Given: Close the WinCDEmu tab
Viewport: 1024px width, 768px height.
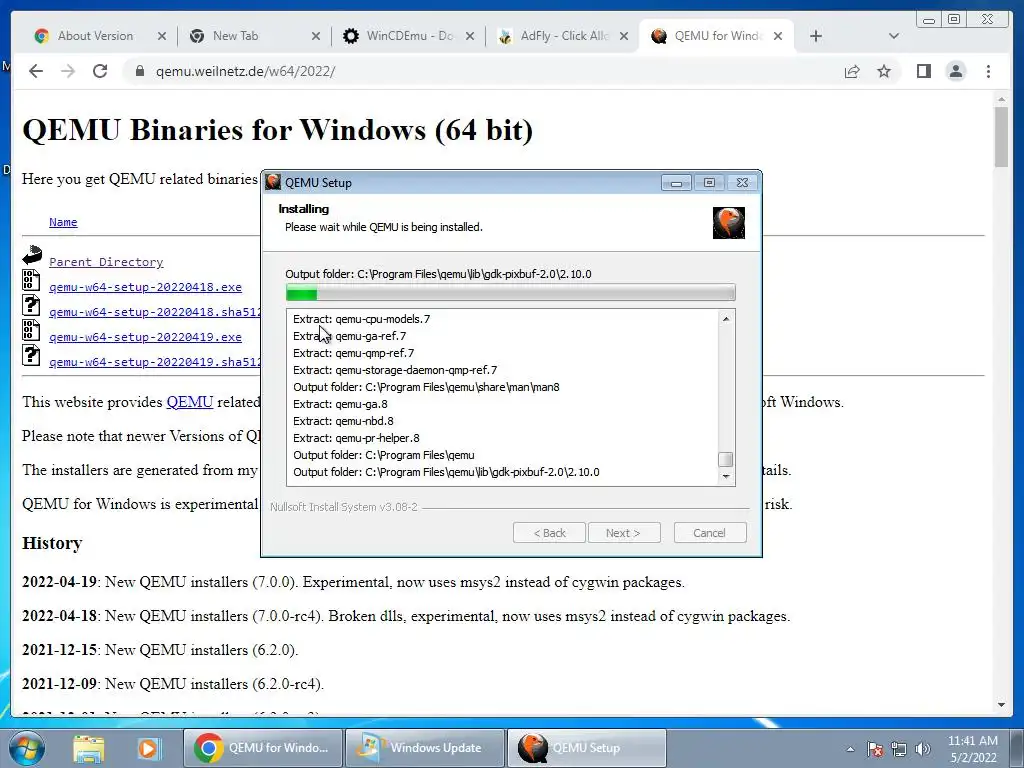Looking at the screenshot, I should [470, 36].
